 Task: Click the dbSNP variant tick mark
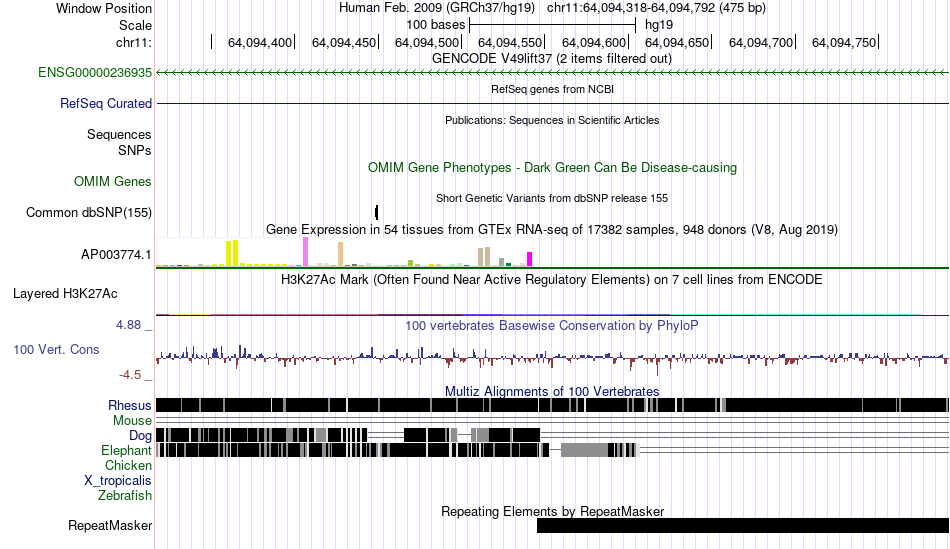(x=376, y=212)
